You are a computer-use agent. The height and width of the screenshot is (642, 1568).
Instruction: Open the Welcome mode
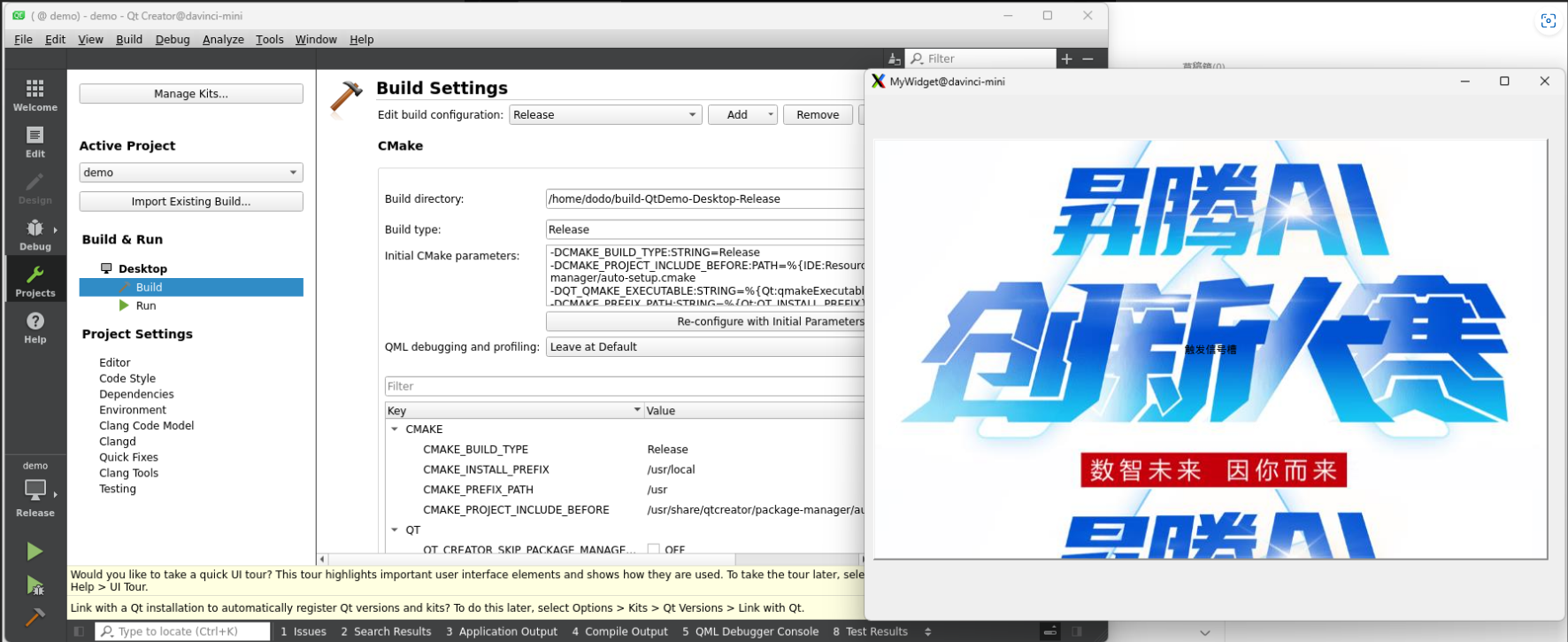pos(35,93)
